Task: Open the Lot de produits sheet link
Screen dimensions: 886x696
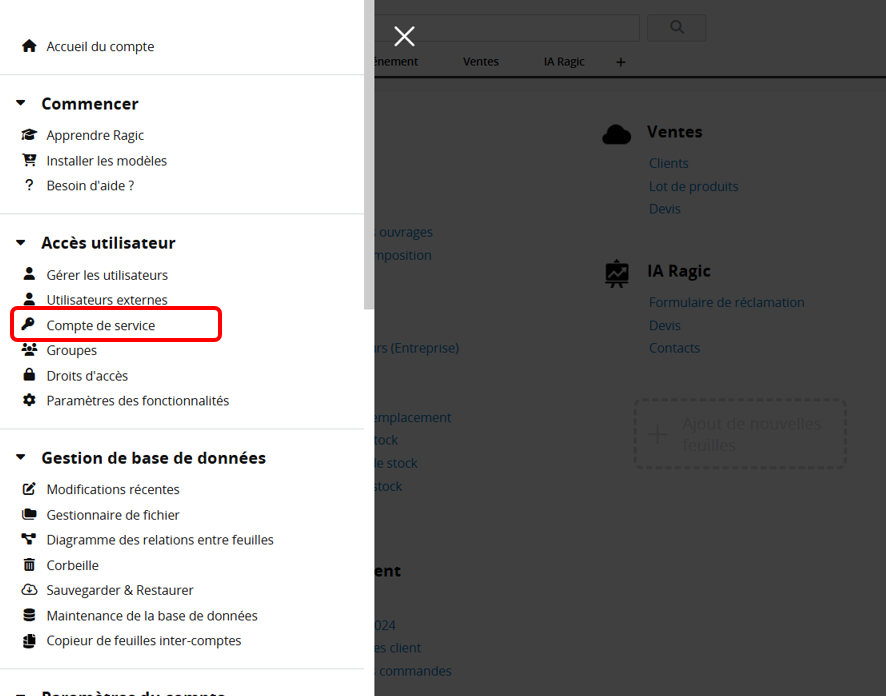Action: point(693,186)
